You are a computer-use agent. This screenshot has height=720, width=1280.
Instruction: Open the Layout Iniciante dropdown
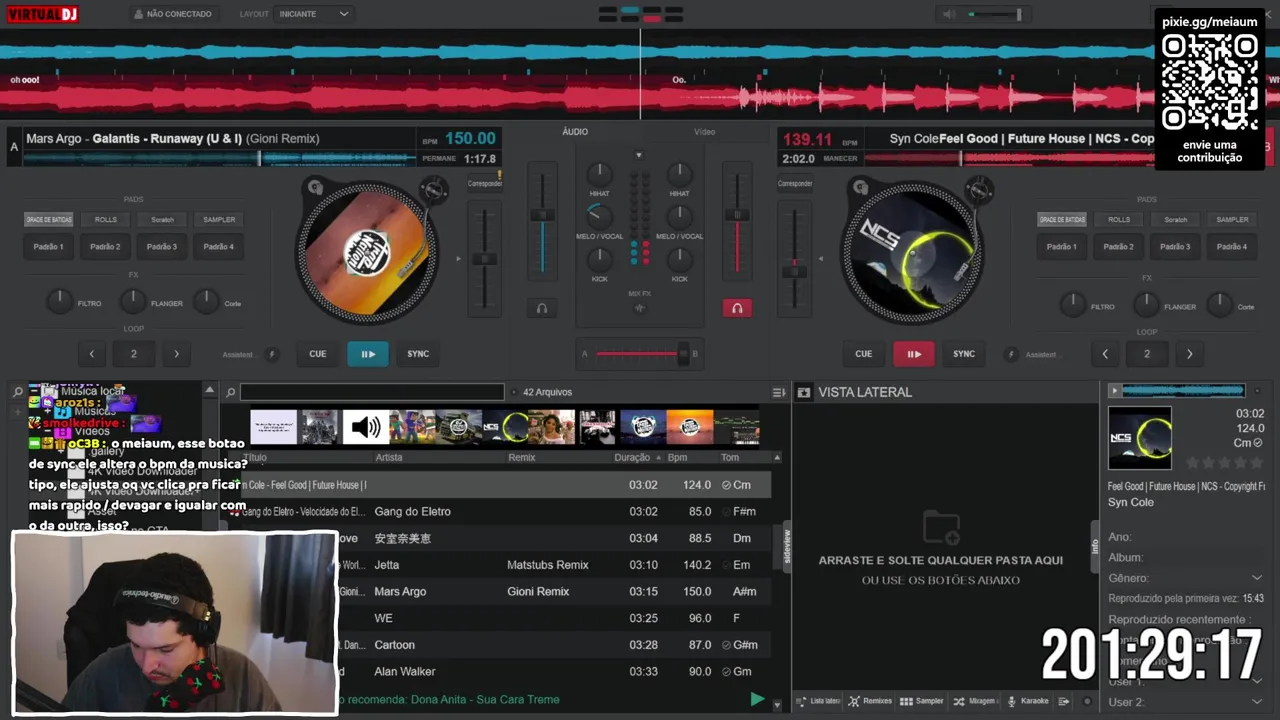click(314, 14)
